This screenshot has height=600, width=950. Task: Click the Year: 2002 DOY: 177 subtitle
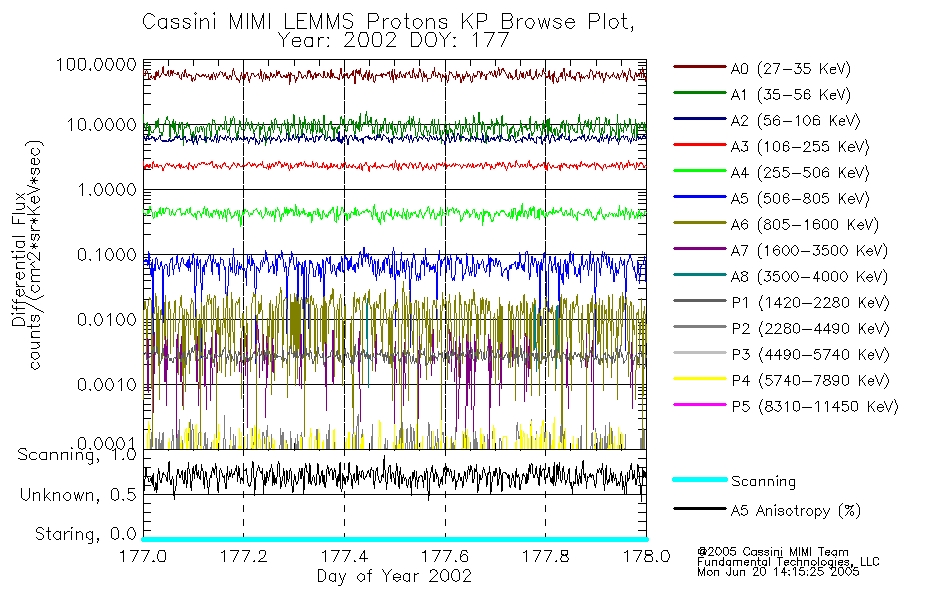(394, 41)
